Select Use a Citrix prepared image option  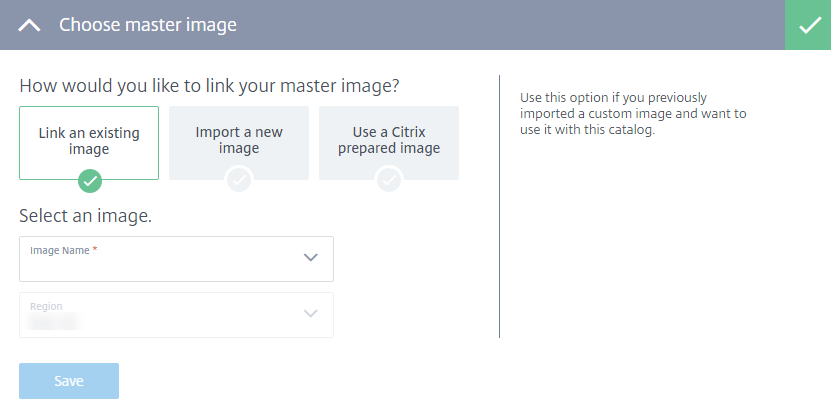click(389, 141)
